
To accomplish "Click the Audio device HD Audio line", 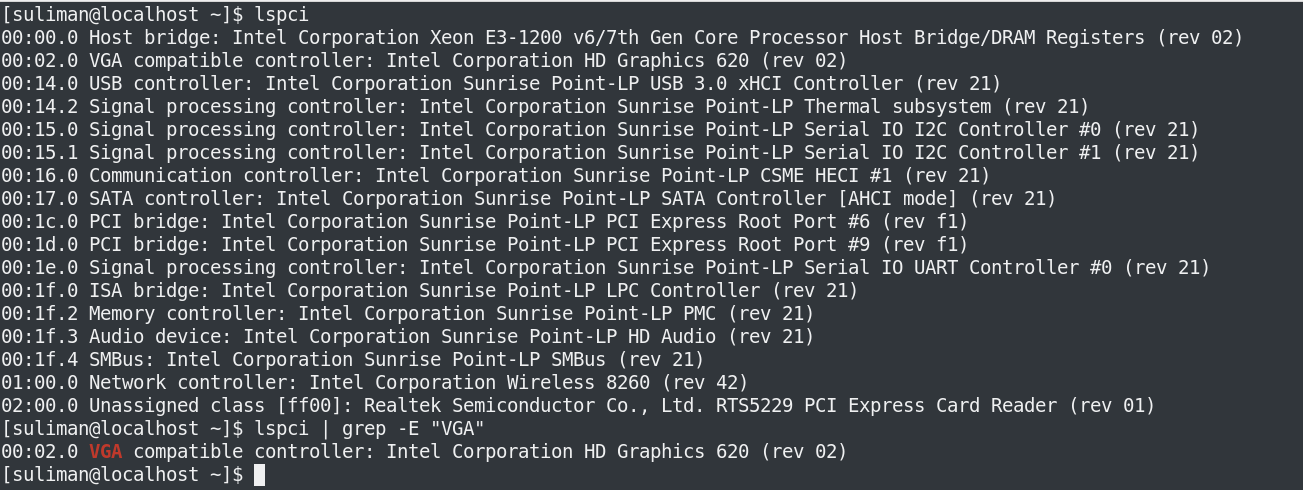I will (x=407, y=336).
